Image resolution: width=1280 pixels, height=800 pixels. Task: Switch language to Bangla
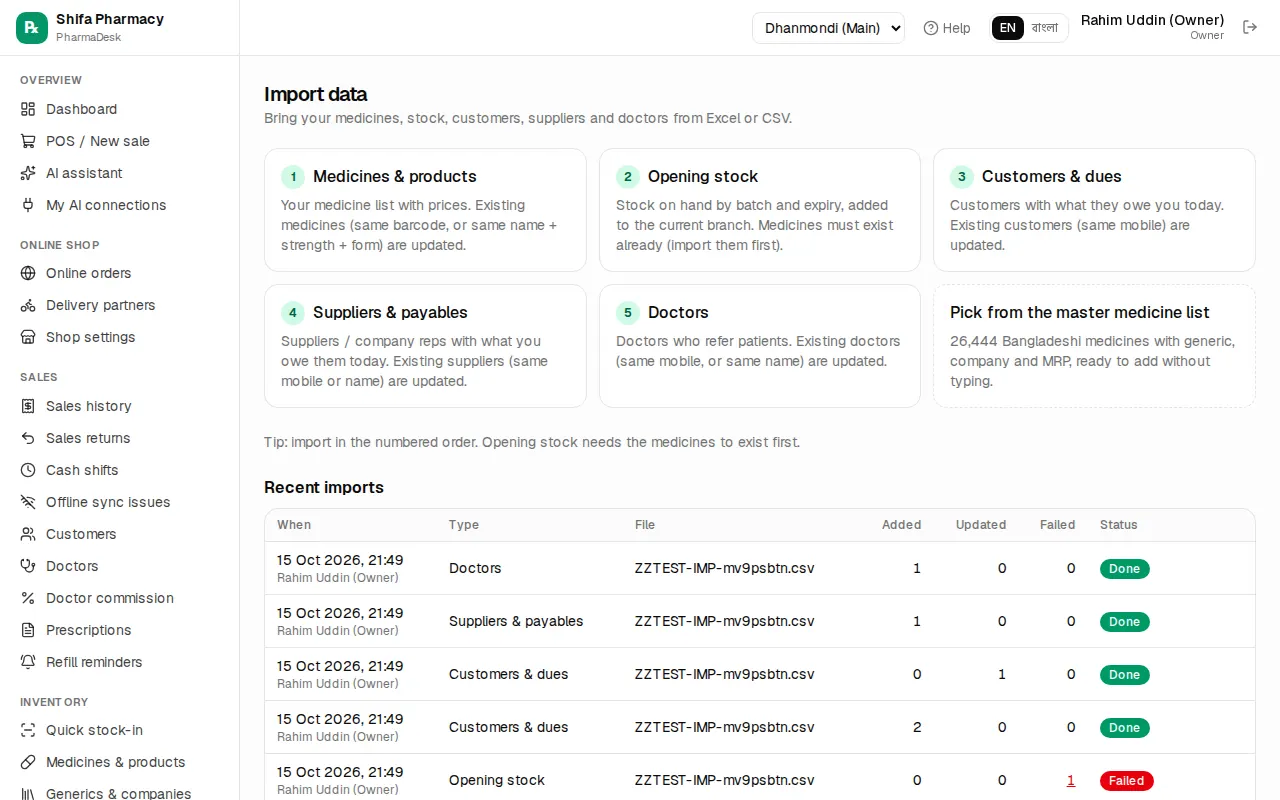pyautogui.click(x=1045, y=28)
